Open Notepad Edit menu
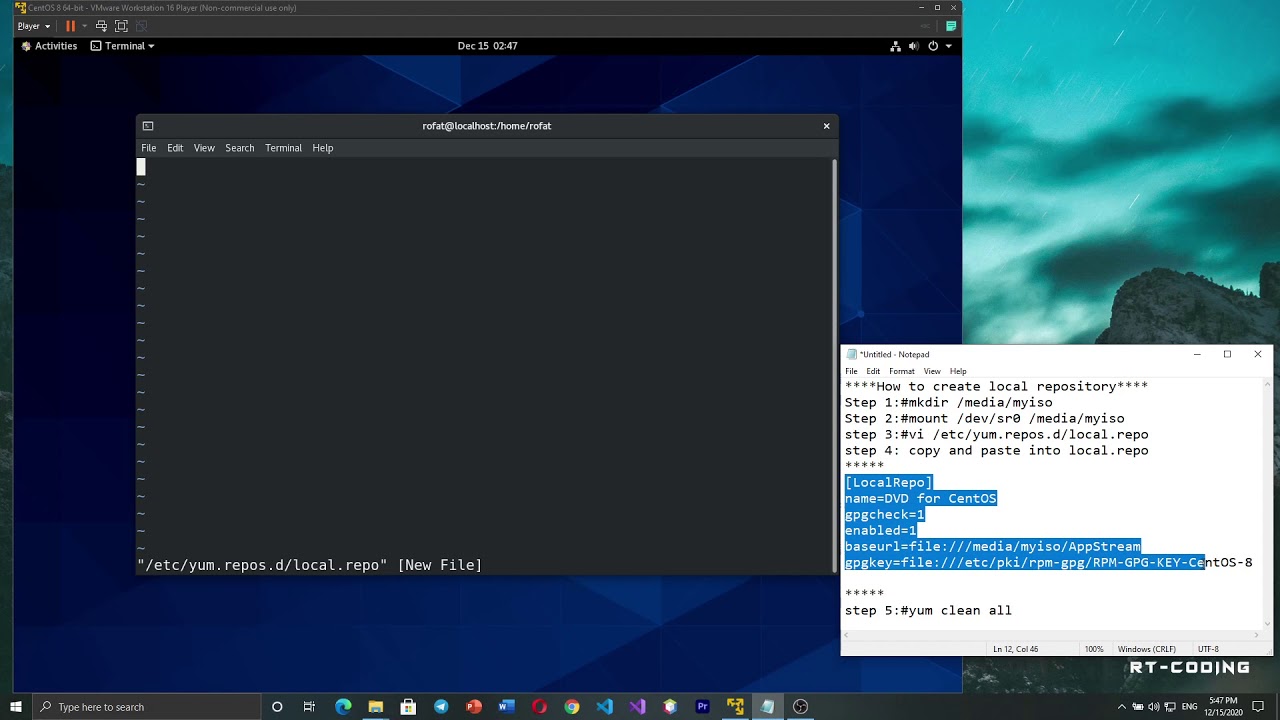This screenshot has height=720, width=1280. click(873, 371)
